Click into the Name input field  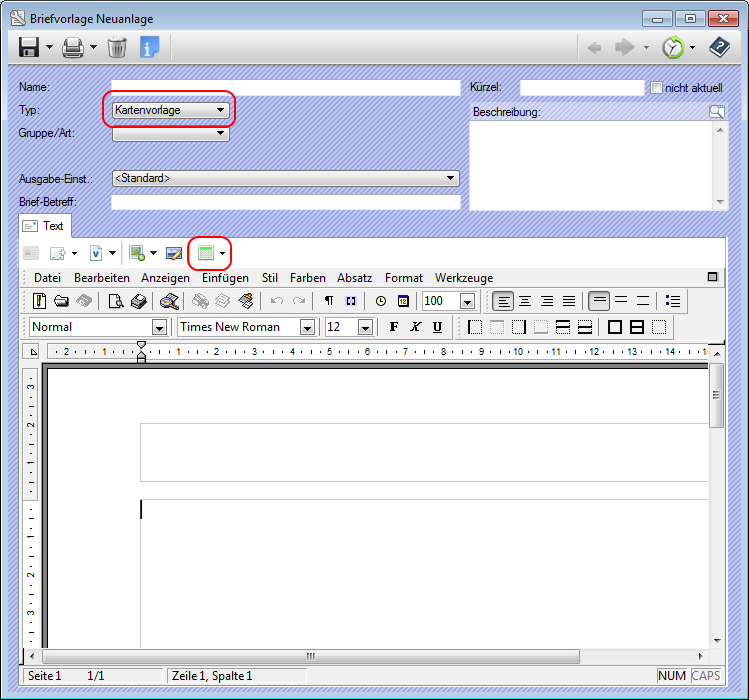coord(285,88)
